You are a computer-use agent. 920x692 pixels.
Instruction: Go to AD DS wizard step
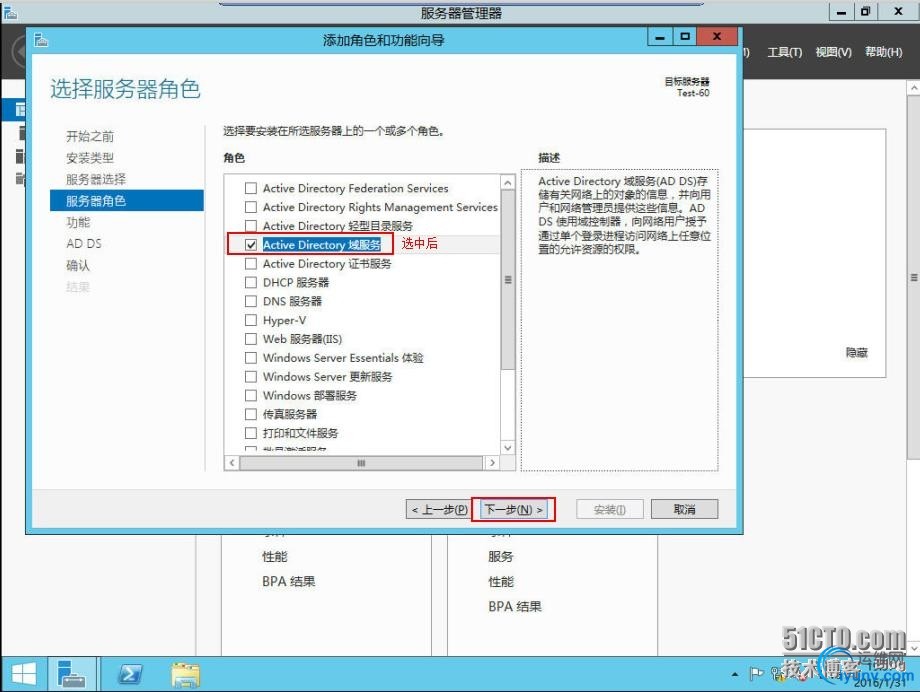(x=84, y=244)
